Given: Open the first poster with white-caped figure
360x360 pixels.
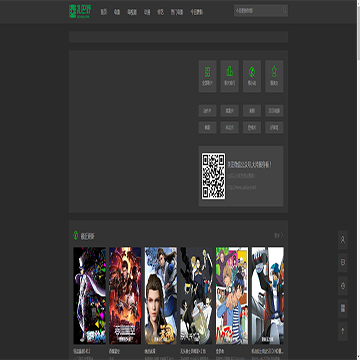Looking at the screenshot, I should 90,296.
